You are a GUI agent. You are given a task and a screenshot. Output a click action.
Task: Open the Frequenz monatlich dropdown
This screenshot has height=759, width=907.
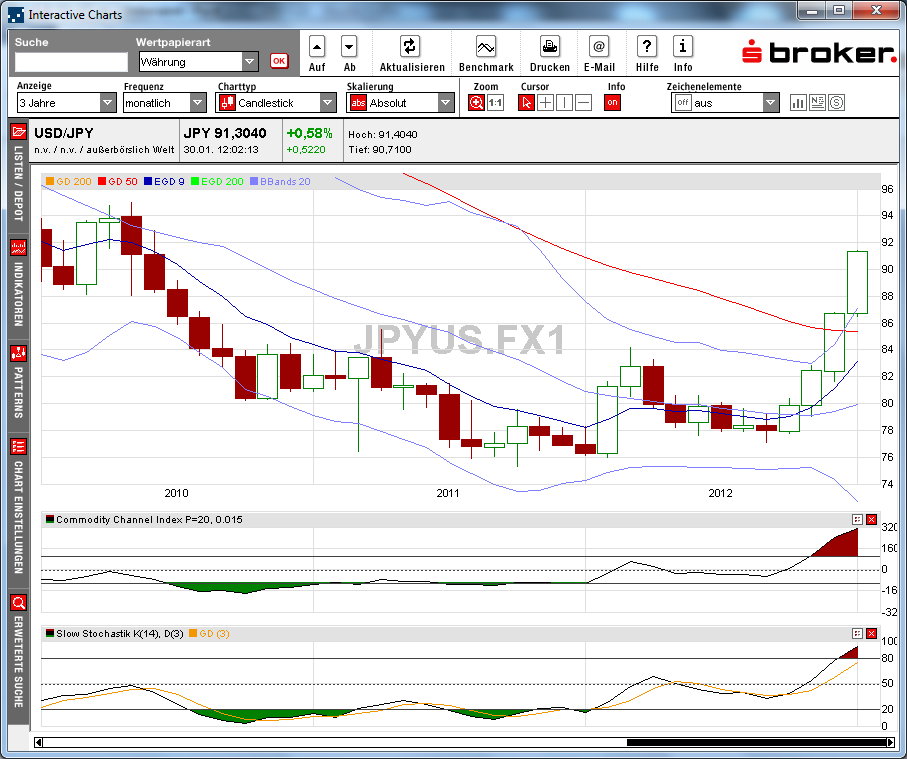pos(164,103)
